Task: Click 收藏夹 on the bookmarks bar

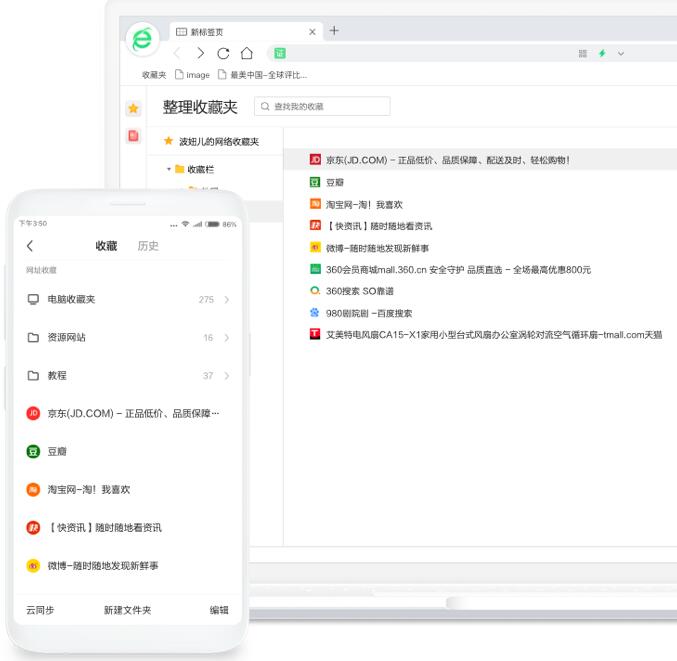Action: pyautogui.click(x=154, y=75)
